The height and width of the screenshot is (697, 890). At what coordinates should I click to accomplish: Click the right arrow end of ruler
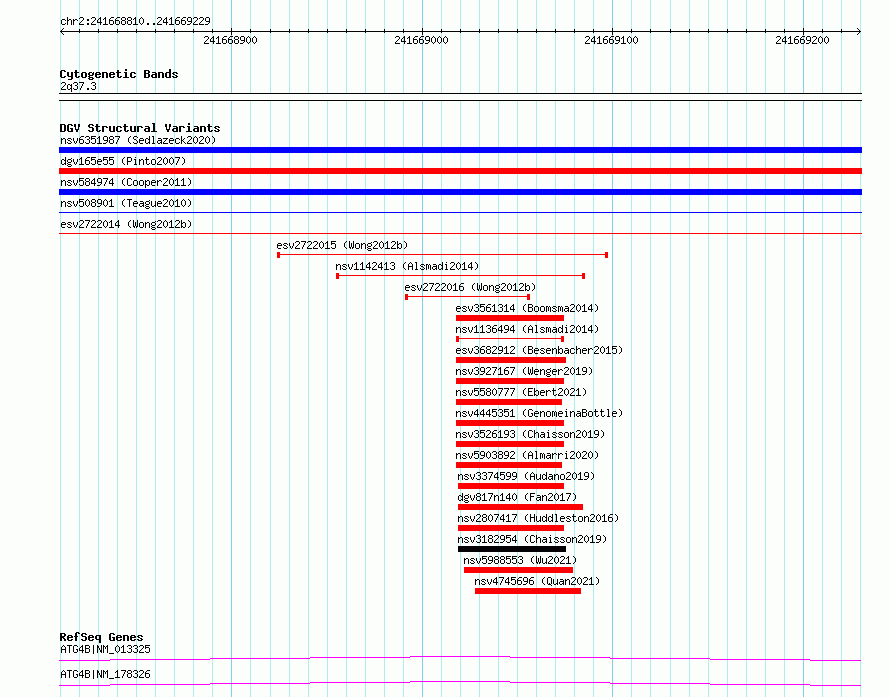point(859,31)
